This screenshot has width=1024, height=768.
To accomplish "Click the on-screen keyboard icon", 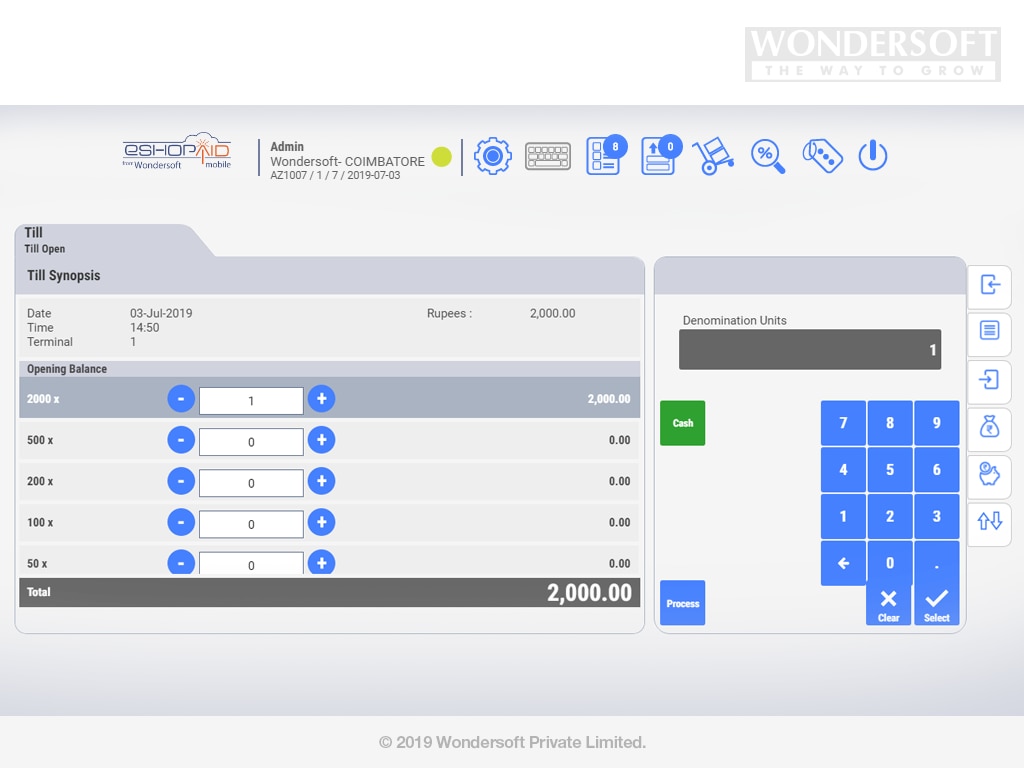I will tap(548, 156).
